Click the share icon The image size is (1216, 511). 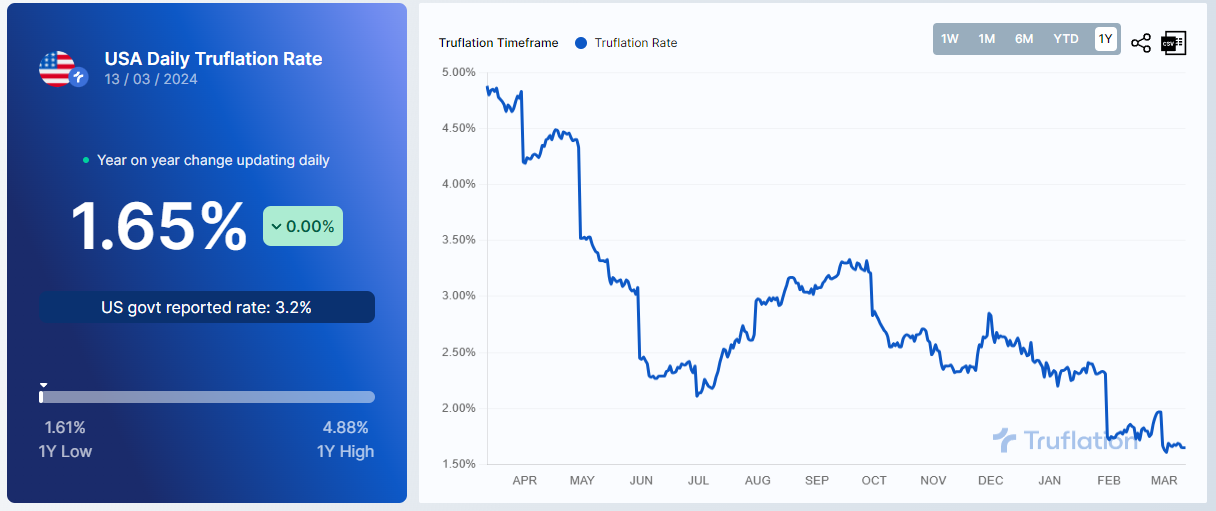tap(1141, 42)
